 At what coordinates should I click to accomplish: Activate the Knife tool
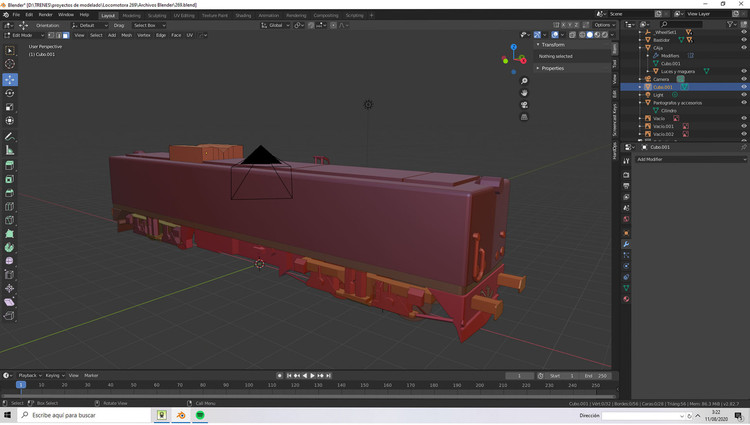pyautogui.click(x=10, y=220)
